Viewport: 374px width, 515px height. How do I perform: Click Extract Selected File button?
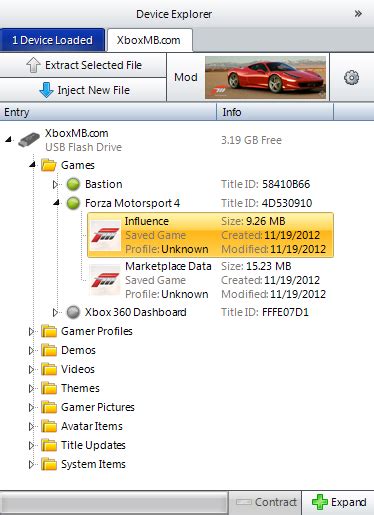coord(83,65)
